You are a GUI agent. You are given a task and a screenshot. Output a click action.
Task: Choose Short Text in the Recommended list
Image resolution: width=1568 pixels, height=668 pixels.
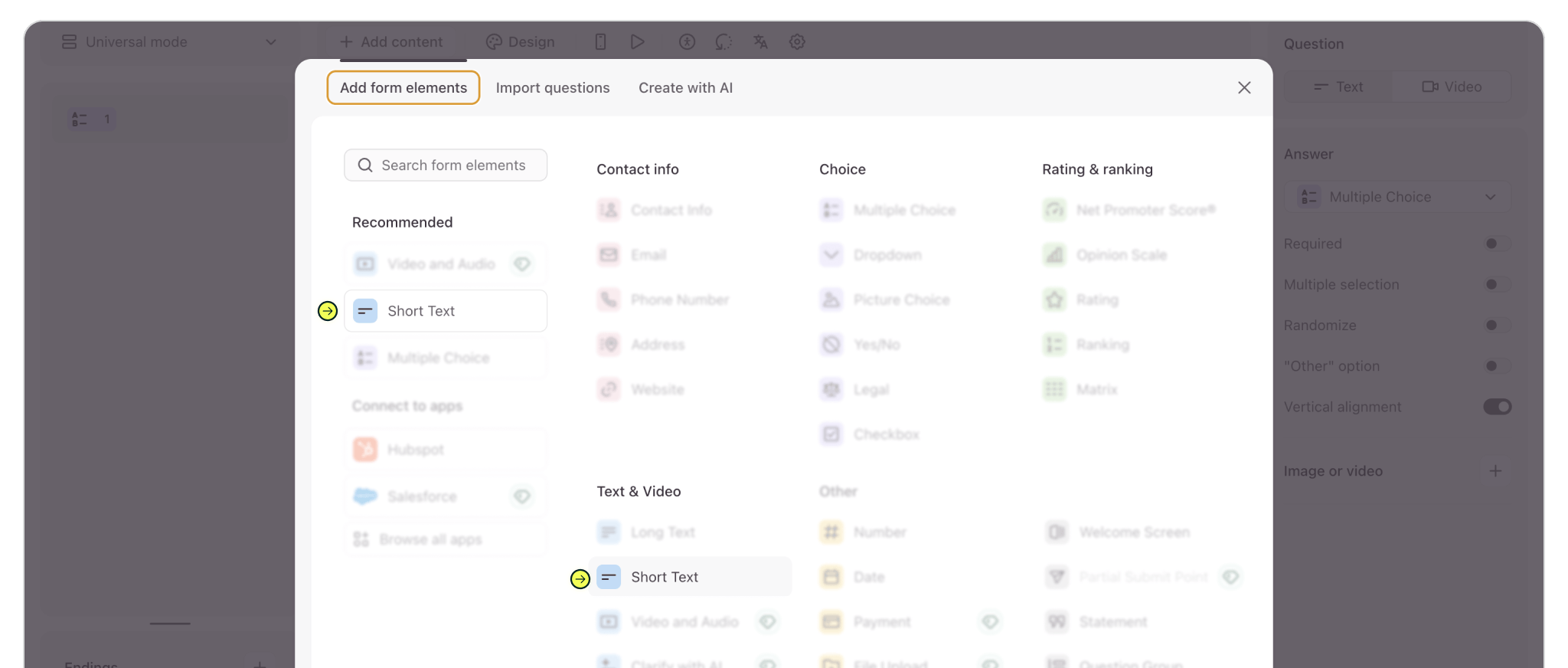[x=446, y=311]
